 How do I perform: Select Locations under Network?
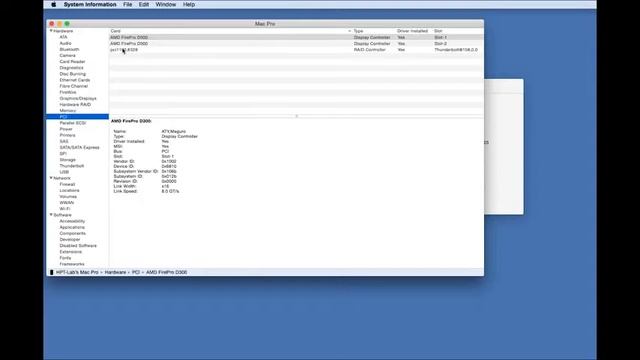tap(69, 190)
